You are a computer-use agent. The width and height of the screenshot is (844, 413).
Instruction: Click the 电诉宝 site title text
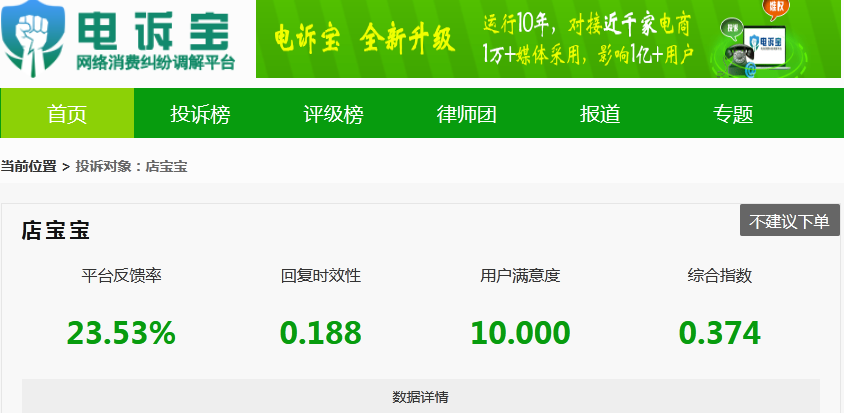click(x=154, y=30)
